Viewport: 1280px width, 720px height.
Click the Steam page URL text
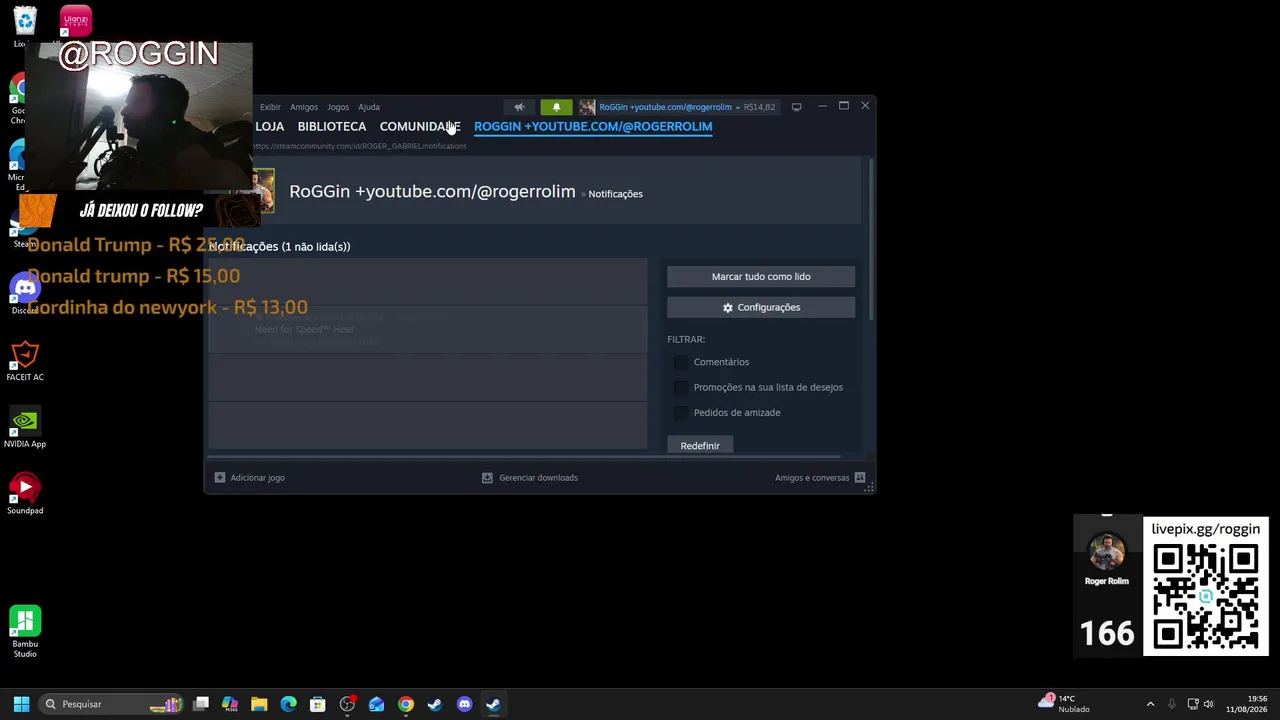point(359,146)
